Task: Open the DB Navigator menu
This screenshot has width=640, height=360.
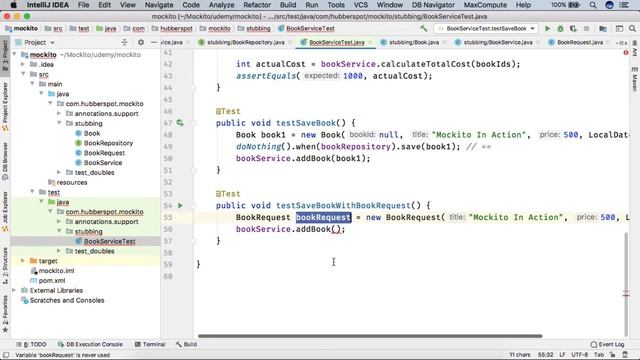Action: 433,5
